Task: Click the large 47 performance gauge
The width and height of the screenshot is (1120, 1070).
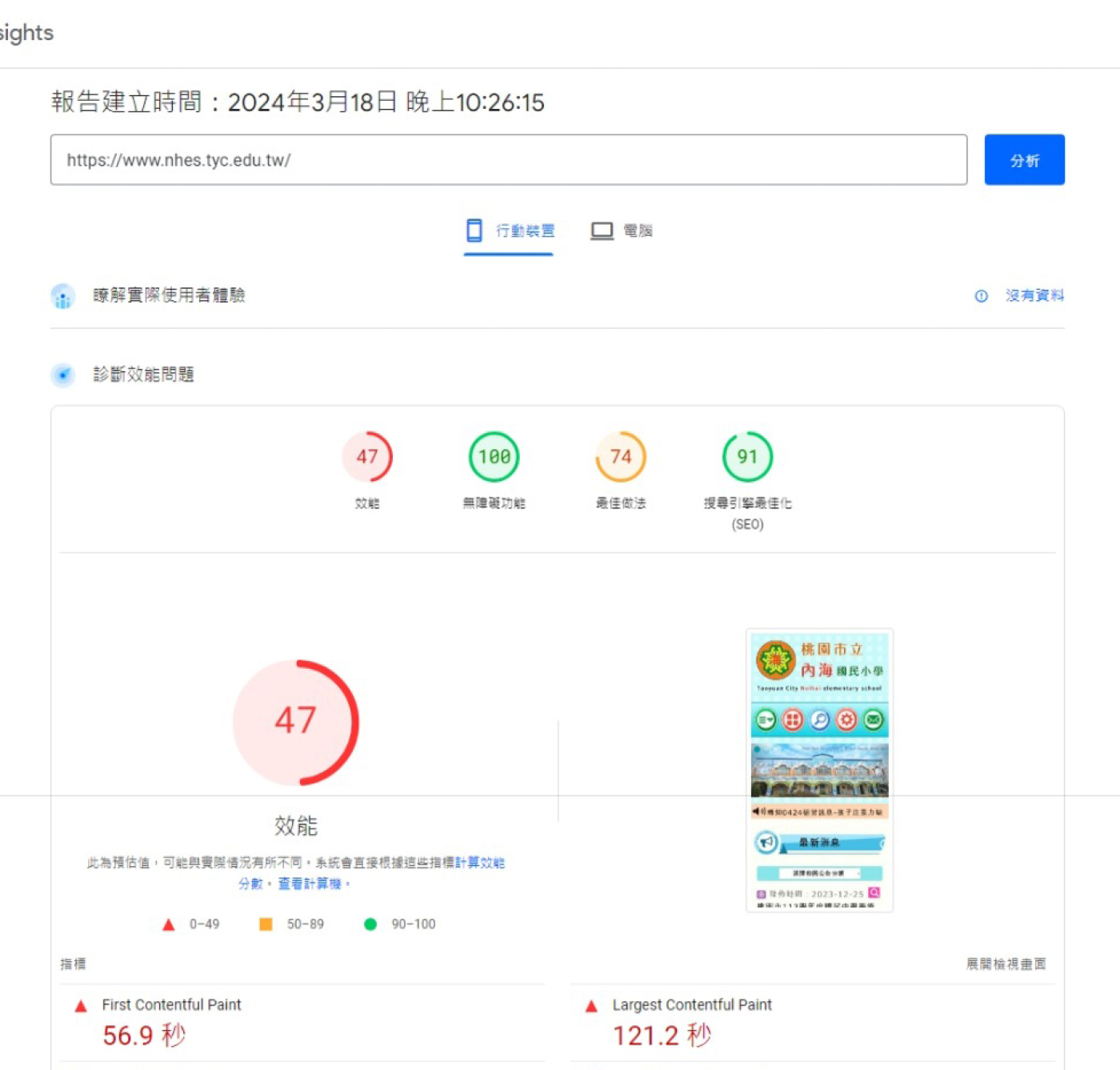Action: (x=296, y=722)
